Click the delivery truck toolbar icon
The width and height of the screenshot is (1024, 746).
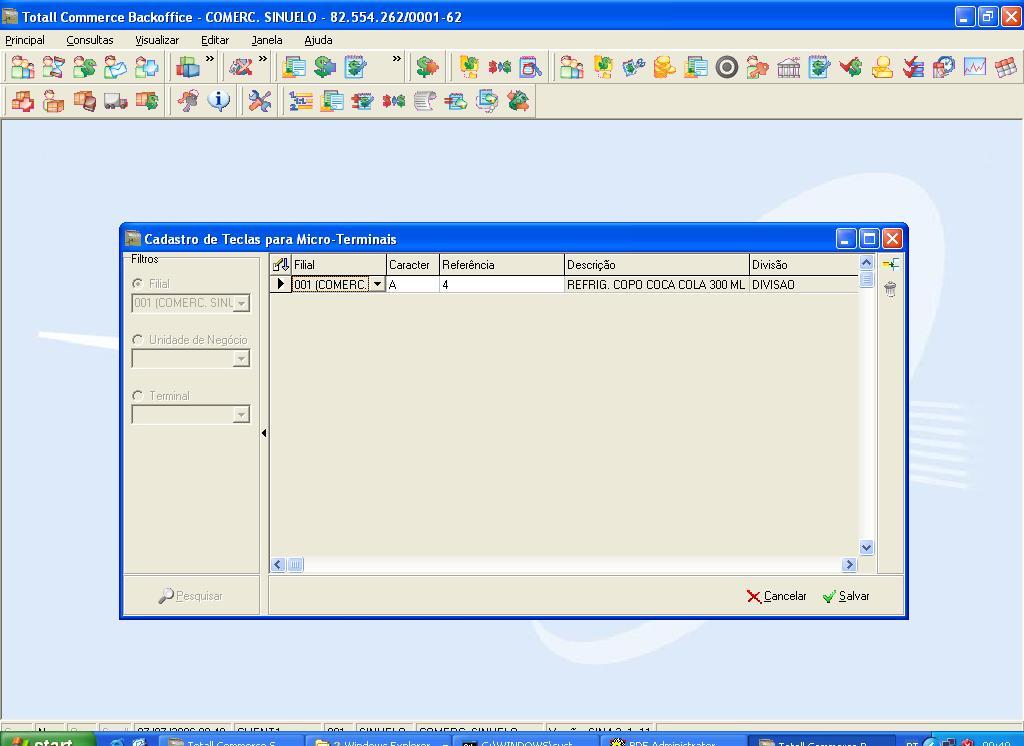coord(115,101)
